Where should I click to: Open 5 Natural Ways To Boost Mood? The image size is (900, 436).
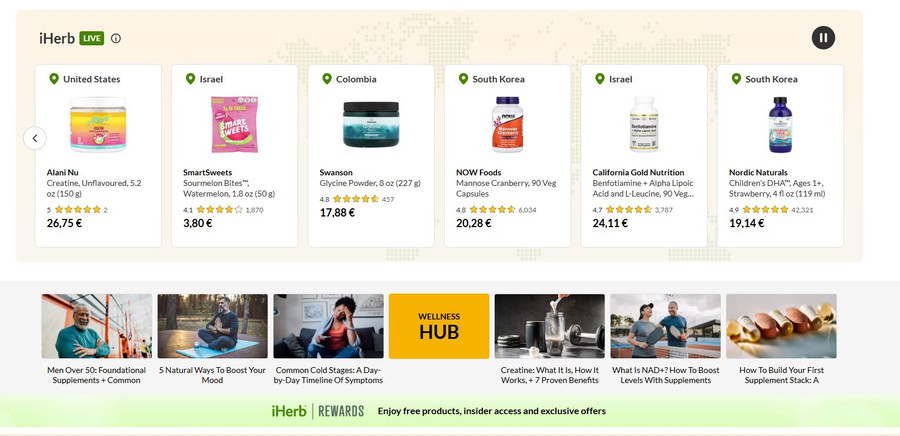click(x=212, y=339)
